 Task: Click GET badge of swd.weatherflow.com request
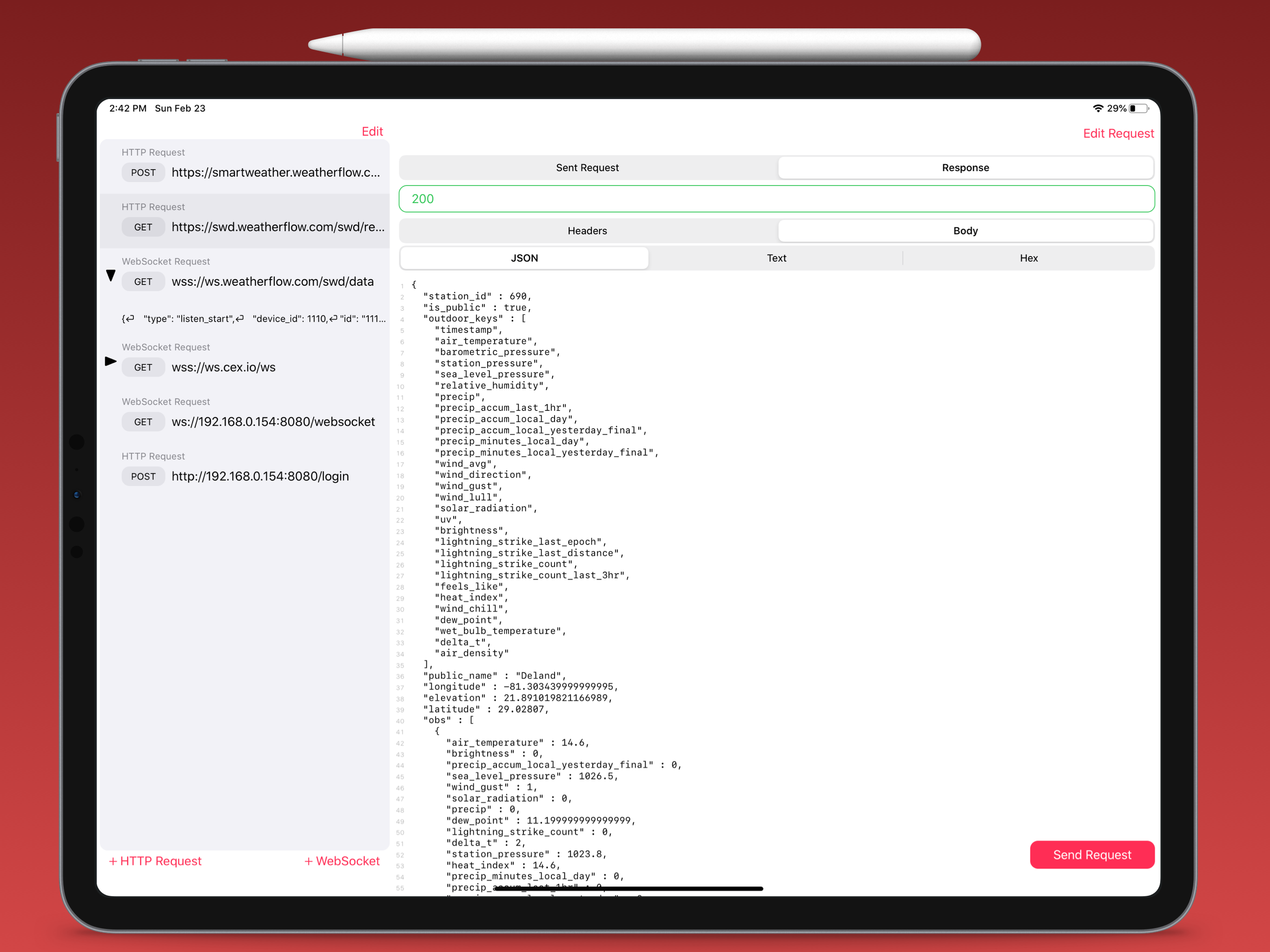143,227
